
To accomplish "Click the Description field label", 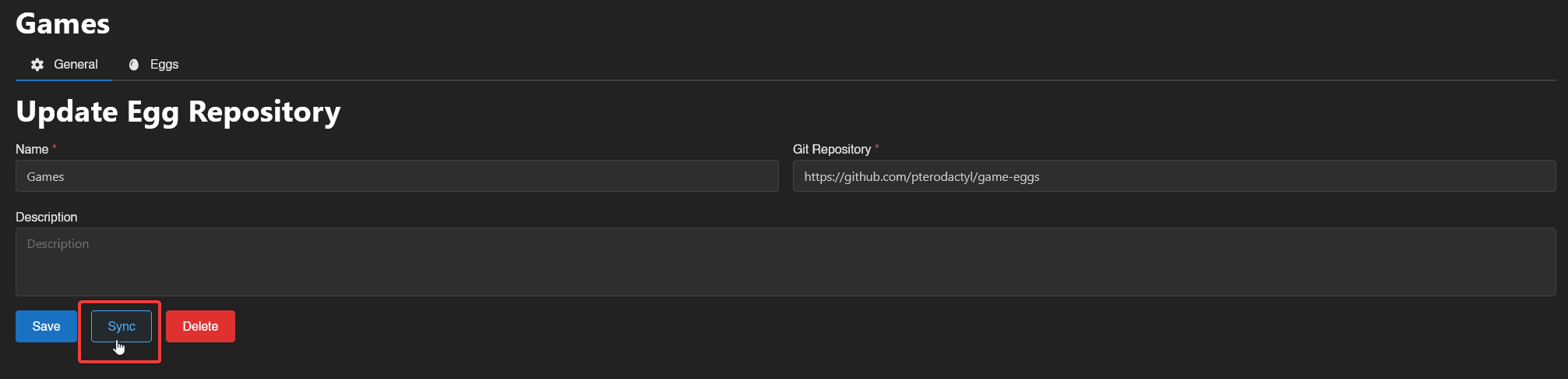I will pyautogui.click(x=47, y=217).
